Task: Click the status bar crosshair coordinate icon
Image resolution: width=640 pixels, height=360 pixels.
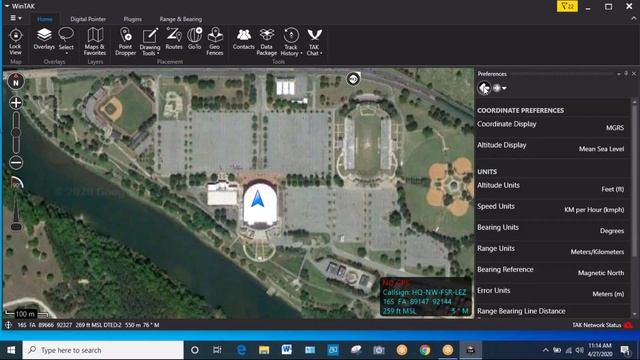Action: [9, 325]
